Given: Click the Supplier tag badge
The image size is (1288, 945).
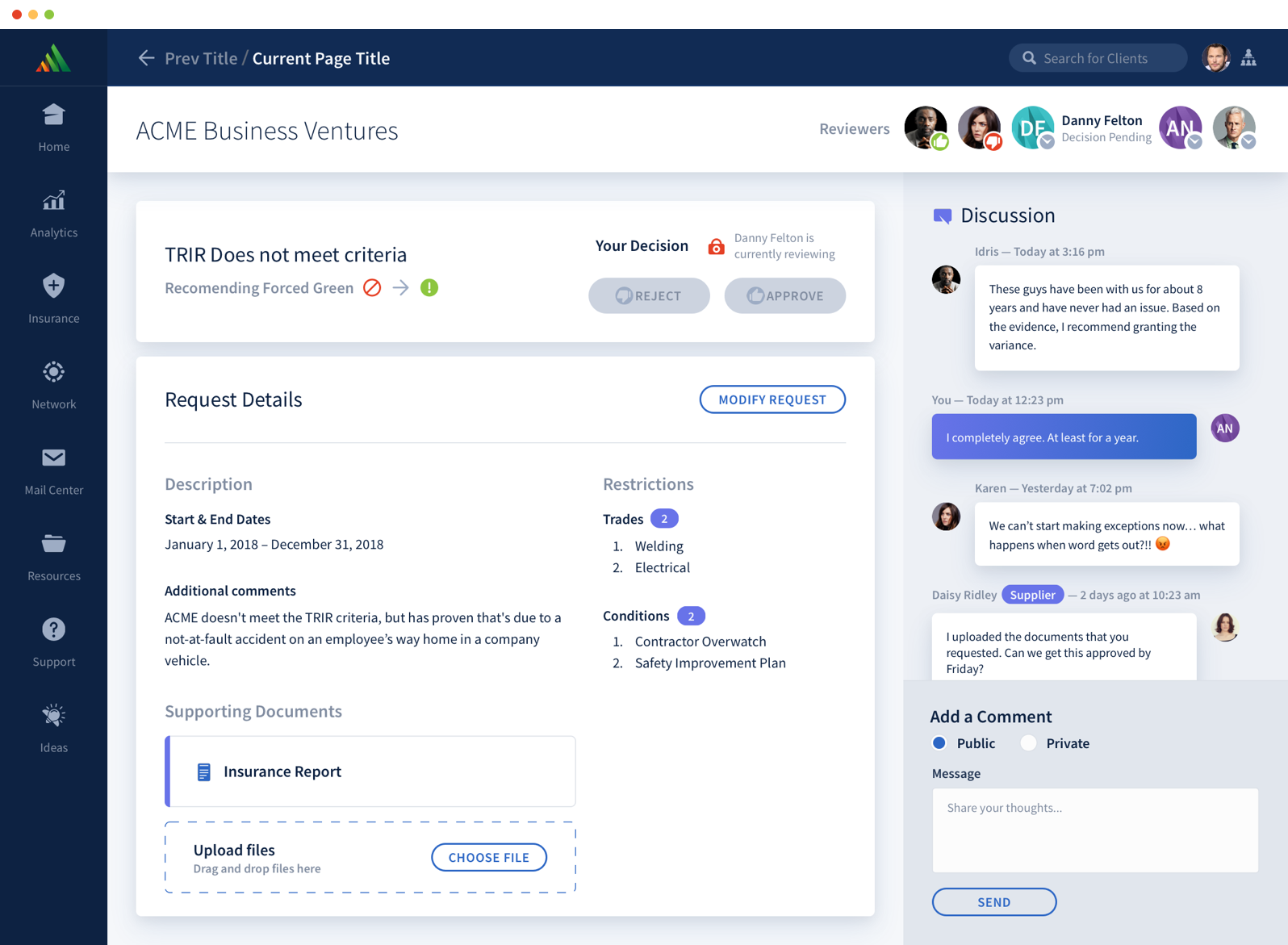Looking at the screenshot, I should pyautogui.click(x=1032, y=595).
